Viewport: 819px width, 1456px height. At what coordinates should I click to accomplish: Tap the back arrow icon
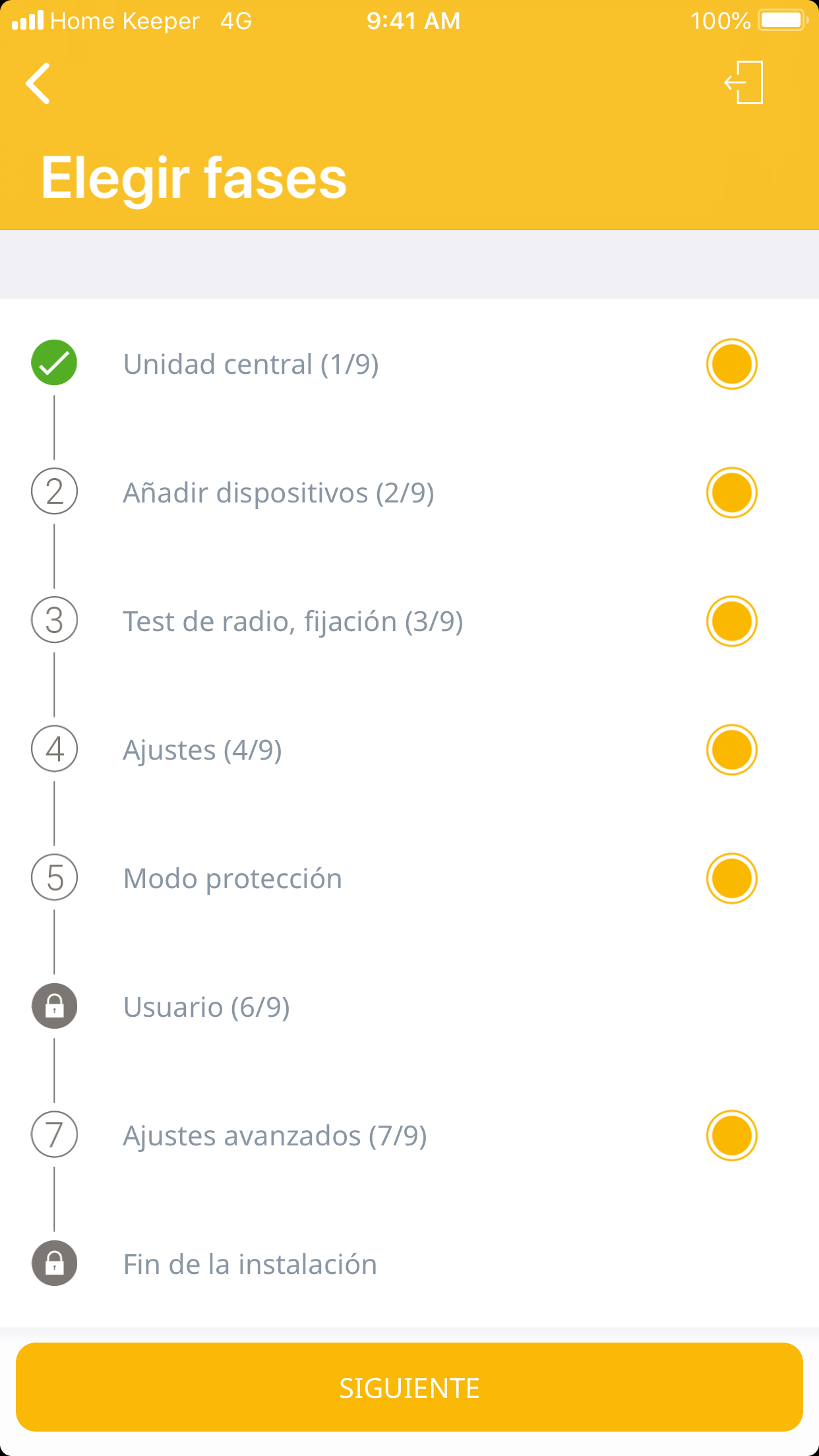pos(38,84)
